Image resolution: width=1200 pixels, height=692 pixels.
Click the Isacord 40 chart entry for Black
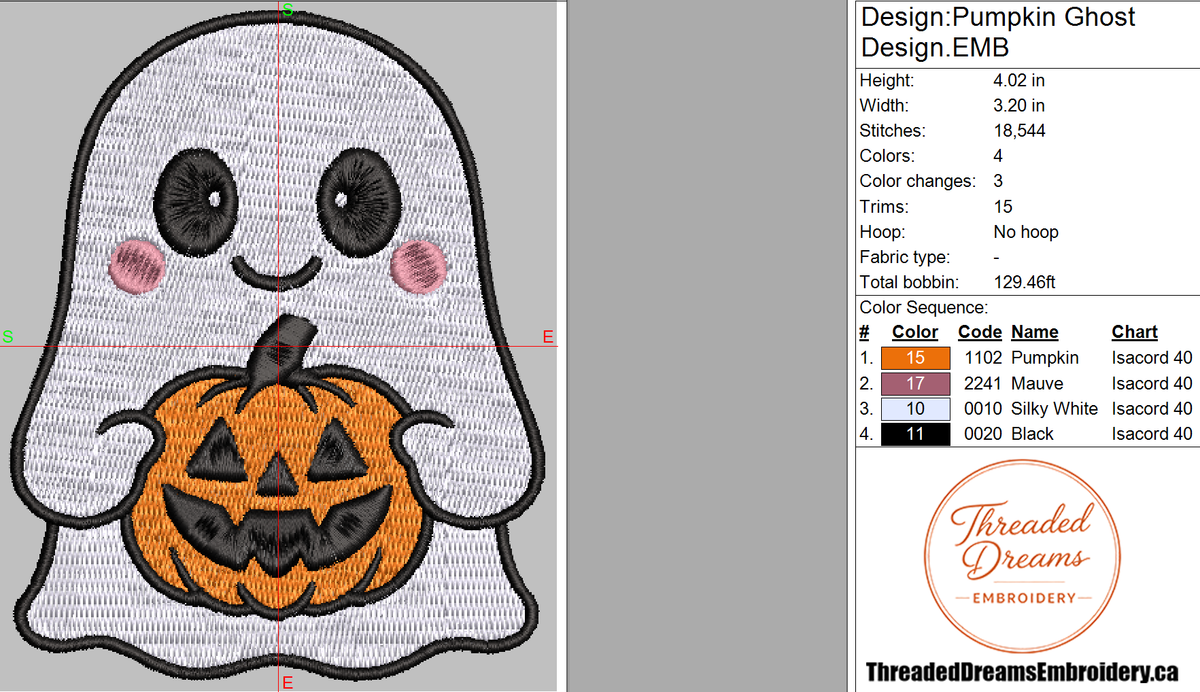(x=1152, y=434)
